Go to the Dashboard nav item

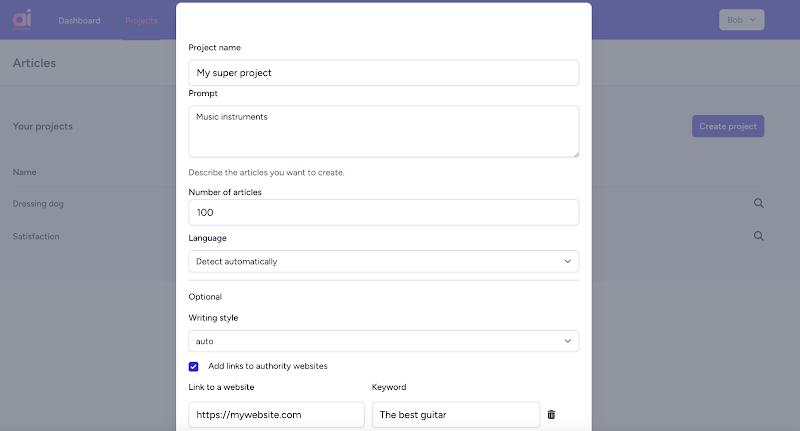coord(79,21)
